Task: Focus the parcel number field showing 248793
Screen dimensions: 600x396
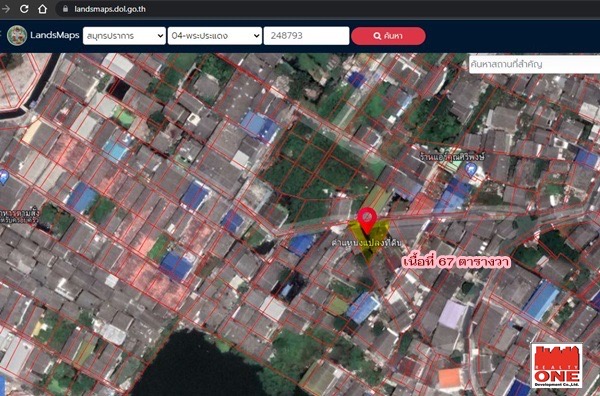Action: [x=307, y=36]
